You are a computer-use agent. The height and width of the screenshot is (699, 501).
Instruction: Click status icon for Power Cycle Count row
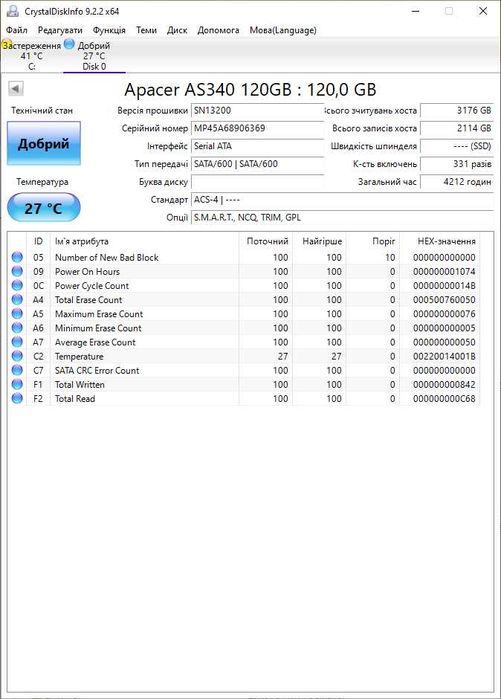pos(17,285)
